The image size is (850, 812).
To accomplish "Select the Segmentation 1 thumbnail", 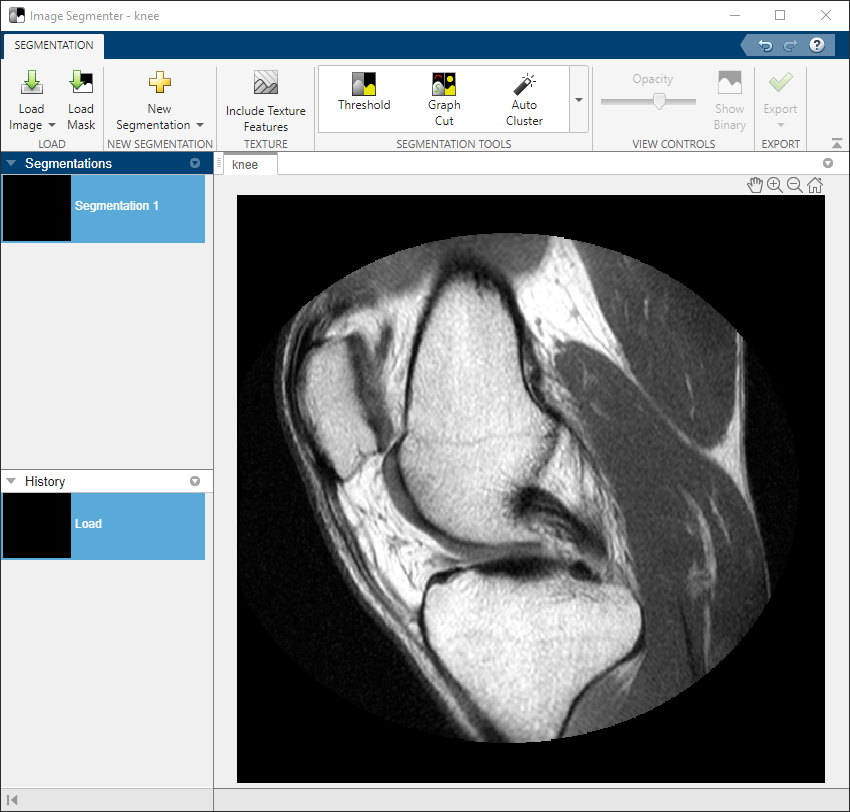I will click(38, 208).
